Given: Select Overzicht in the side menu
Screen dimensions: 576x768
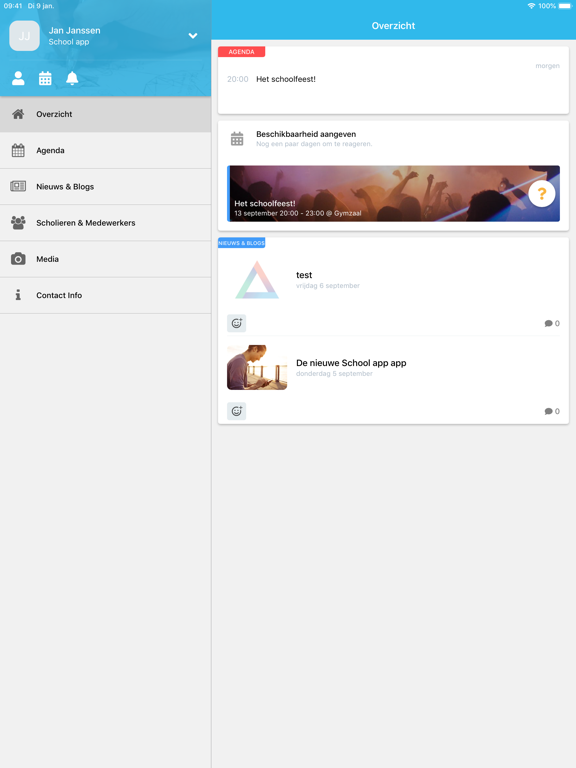Looking at the screenshot, I should (x=105, y=114).
